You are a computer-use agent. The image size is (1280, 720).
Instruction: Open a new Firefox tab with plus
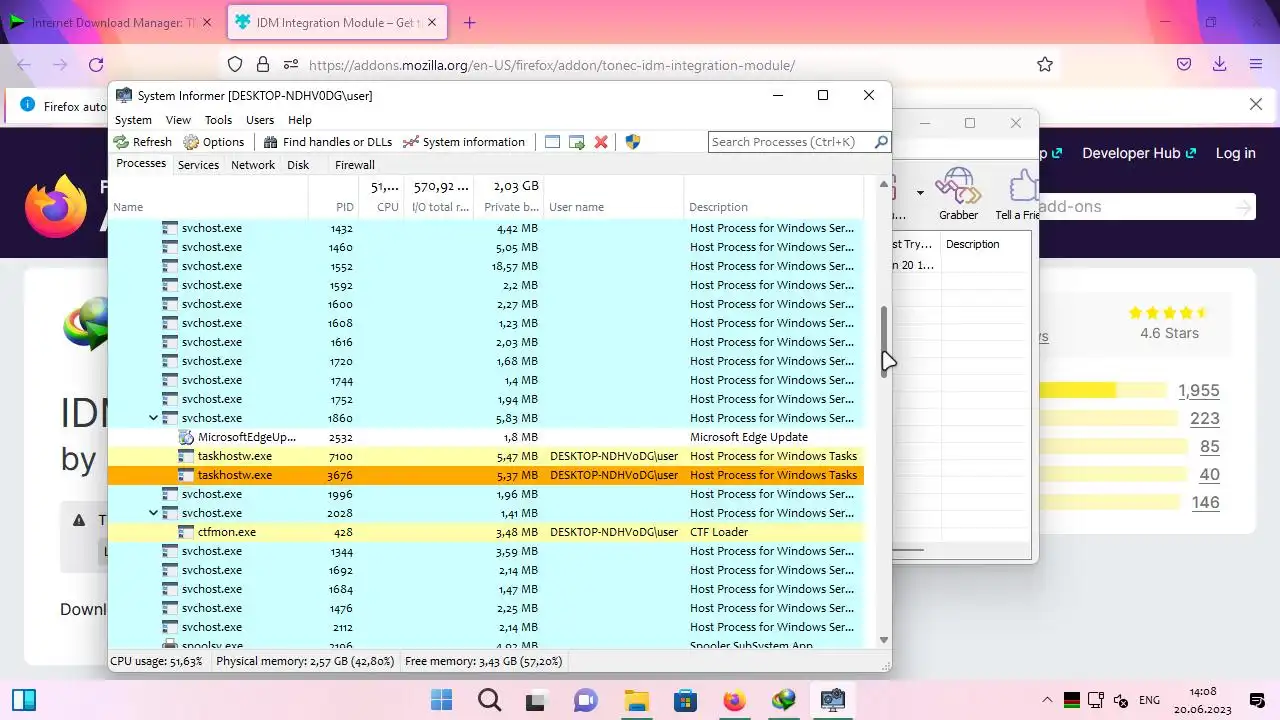(x=470, y=22)
